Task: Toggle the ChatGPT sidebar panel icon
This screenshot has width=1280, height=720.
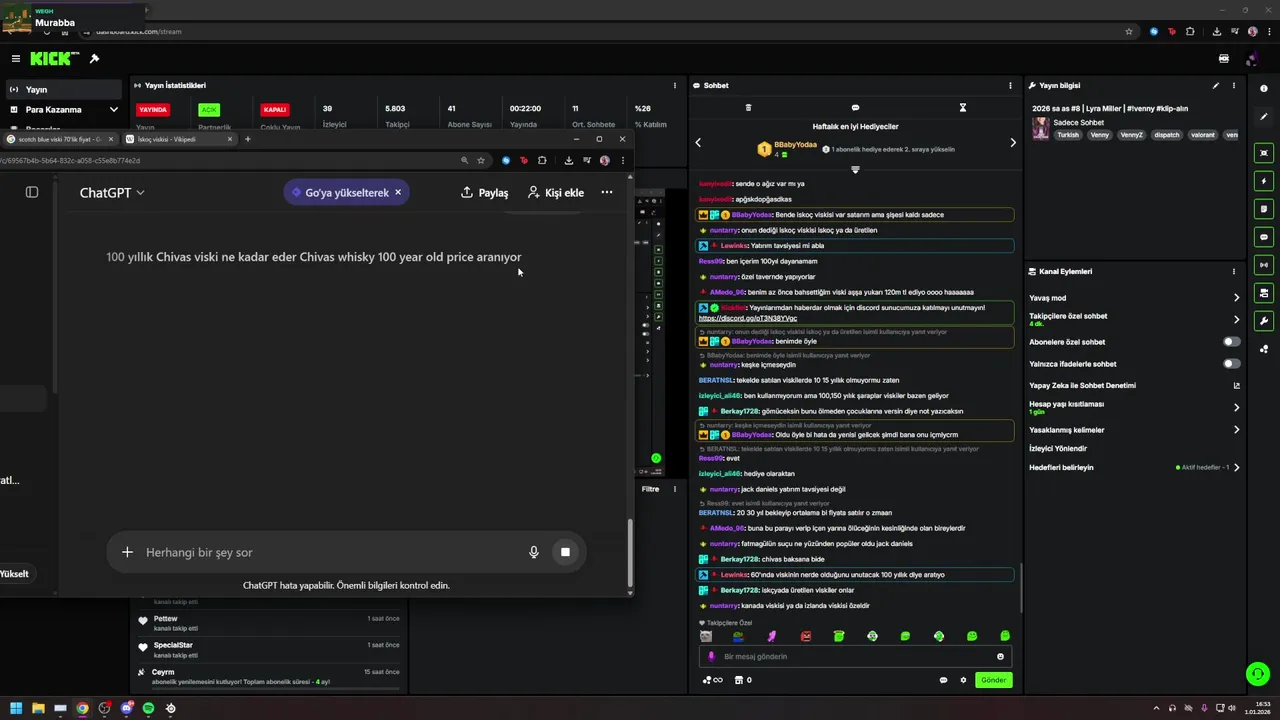Action: (x=32, y=192)
